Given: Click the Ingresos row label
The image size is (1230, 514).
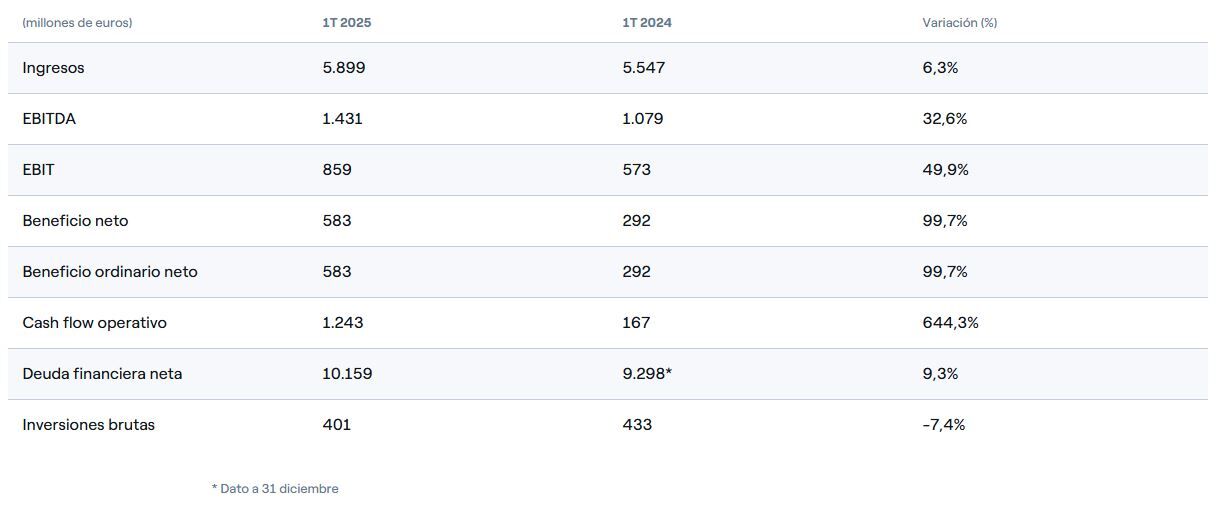Looking at the screenshot, I should coord(53,68).
